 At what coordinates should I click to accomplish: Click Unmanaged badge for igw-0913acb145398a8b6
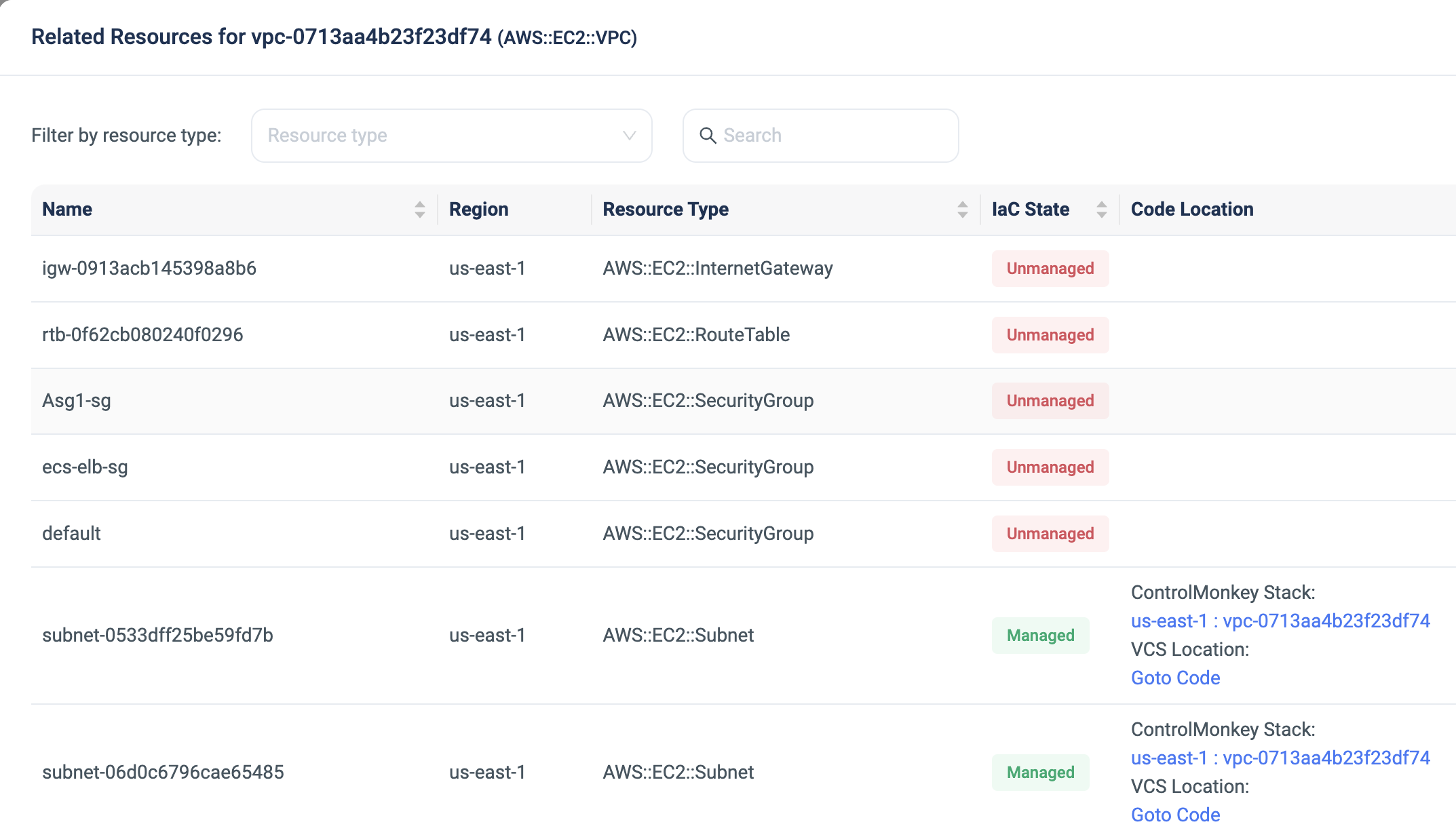pyautogui.click(x=1050, y=269)
